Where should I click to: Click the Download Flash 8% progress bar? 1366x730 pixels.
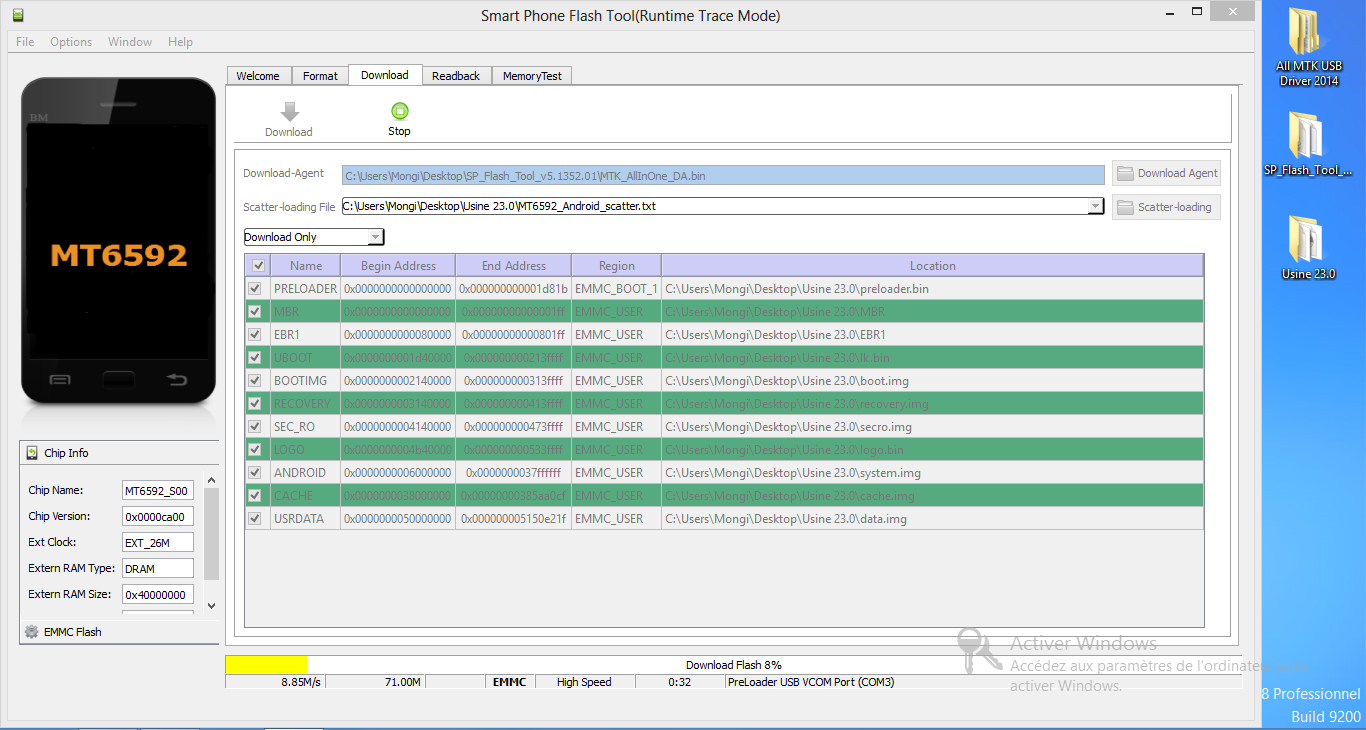(733, 665)
